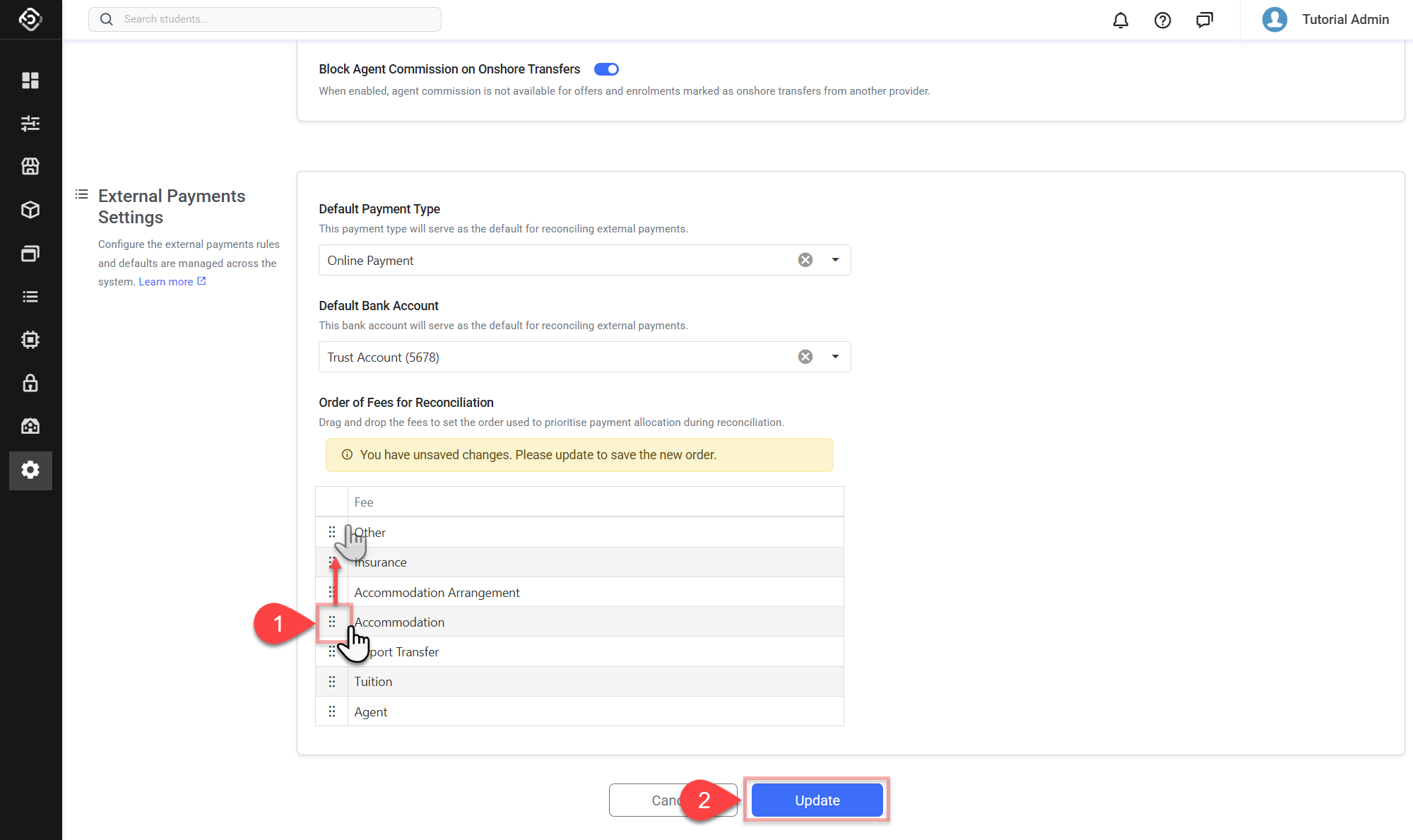Click the help question mark icon
Viewport: 1413px width, 840px height.
pos(1162,20)
